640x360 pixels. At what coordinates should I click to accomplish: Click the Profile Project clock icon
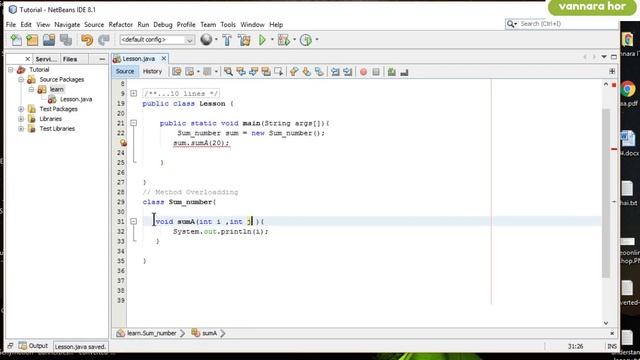306,40
